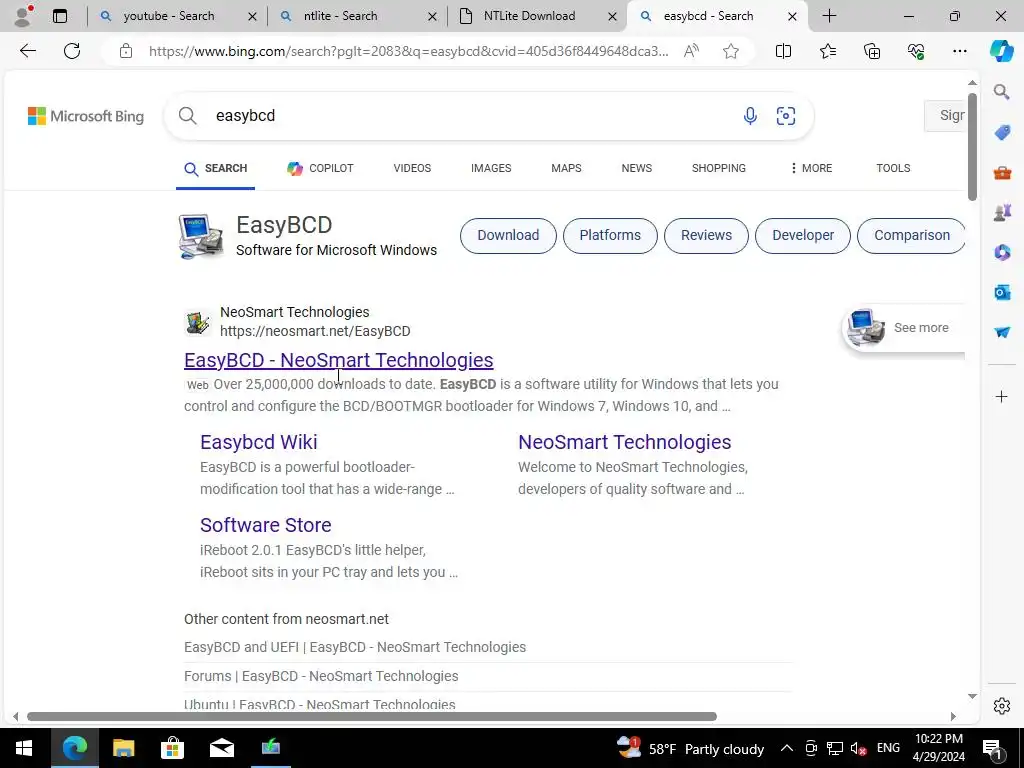Open a new tab with plus button

point(829,16)
